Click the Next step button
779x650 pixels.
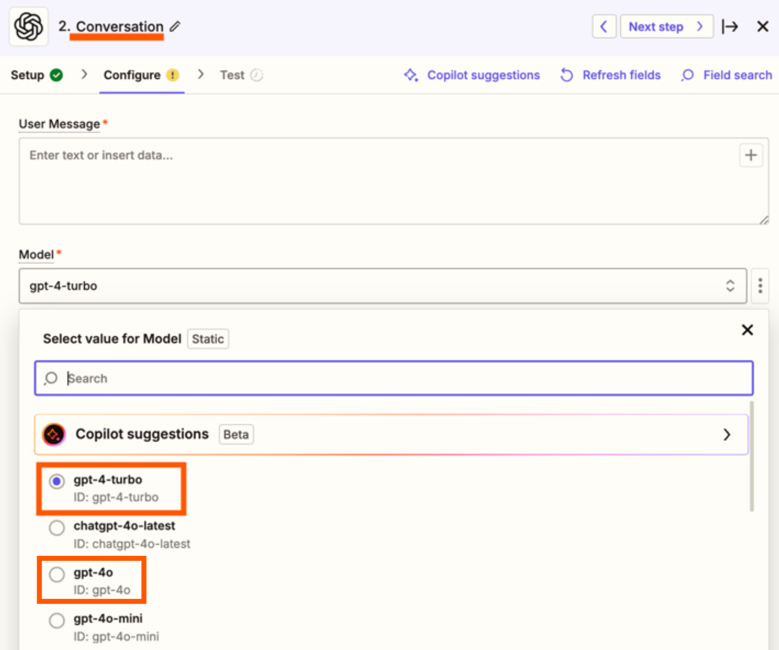coord(666,26)
